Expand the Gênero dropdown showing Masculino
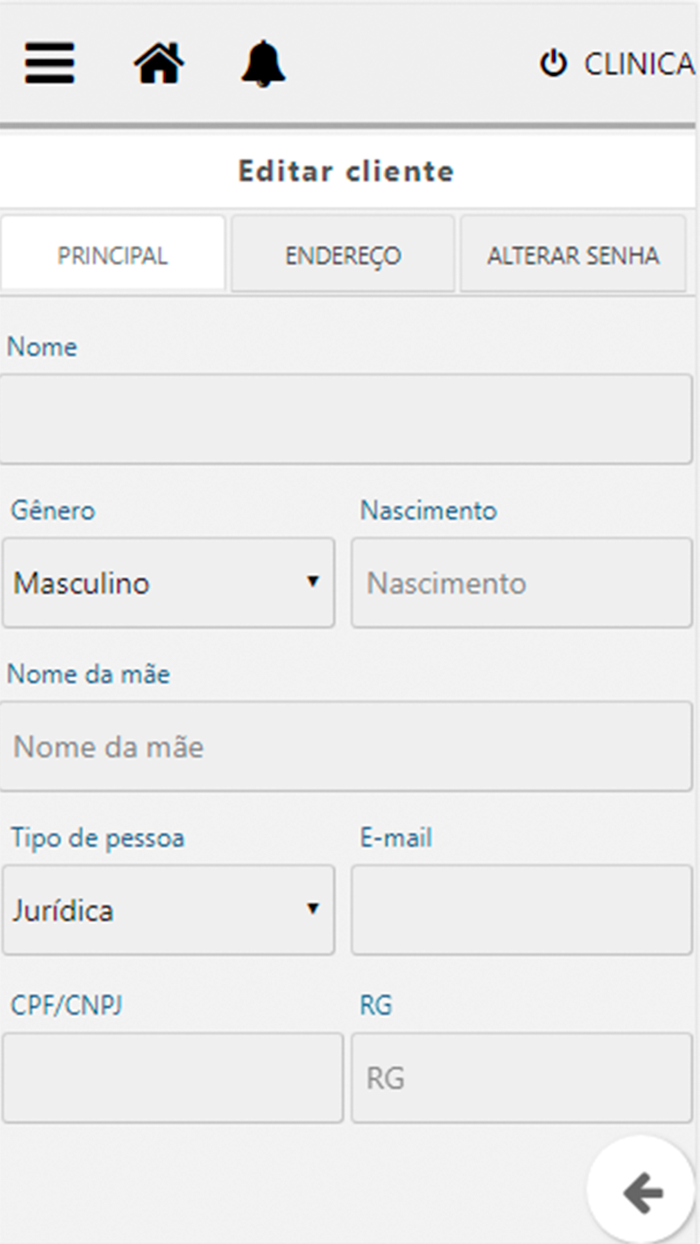This screenshot has height=1244, width=700. click(168, 583)
